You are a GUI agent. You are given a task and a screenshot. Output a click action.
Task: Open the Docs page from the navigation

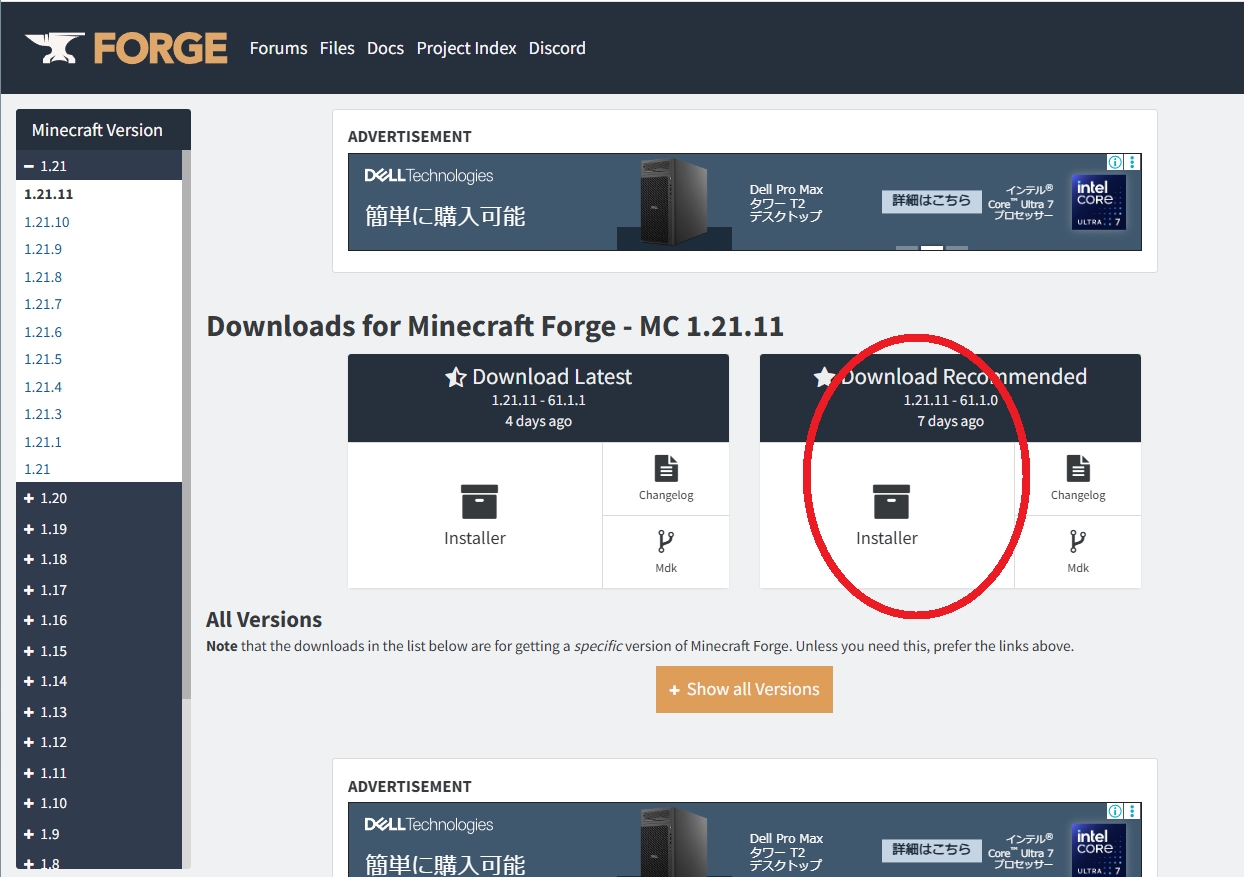pos(385,48)
